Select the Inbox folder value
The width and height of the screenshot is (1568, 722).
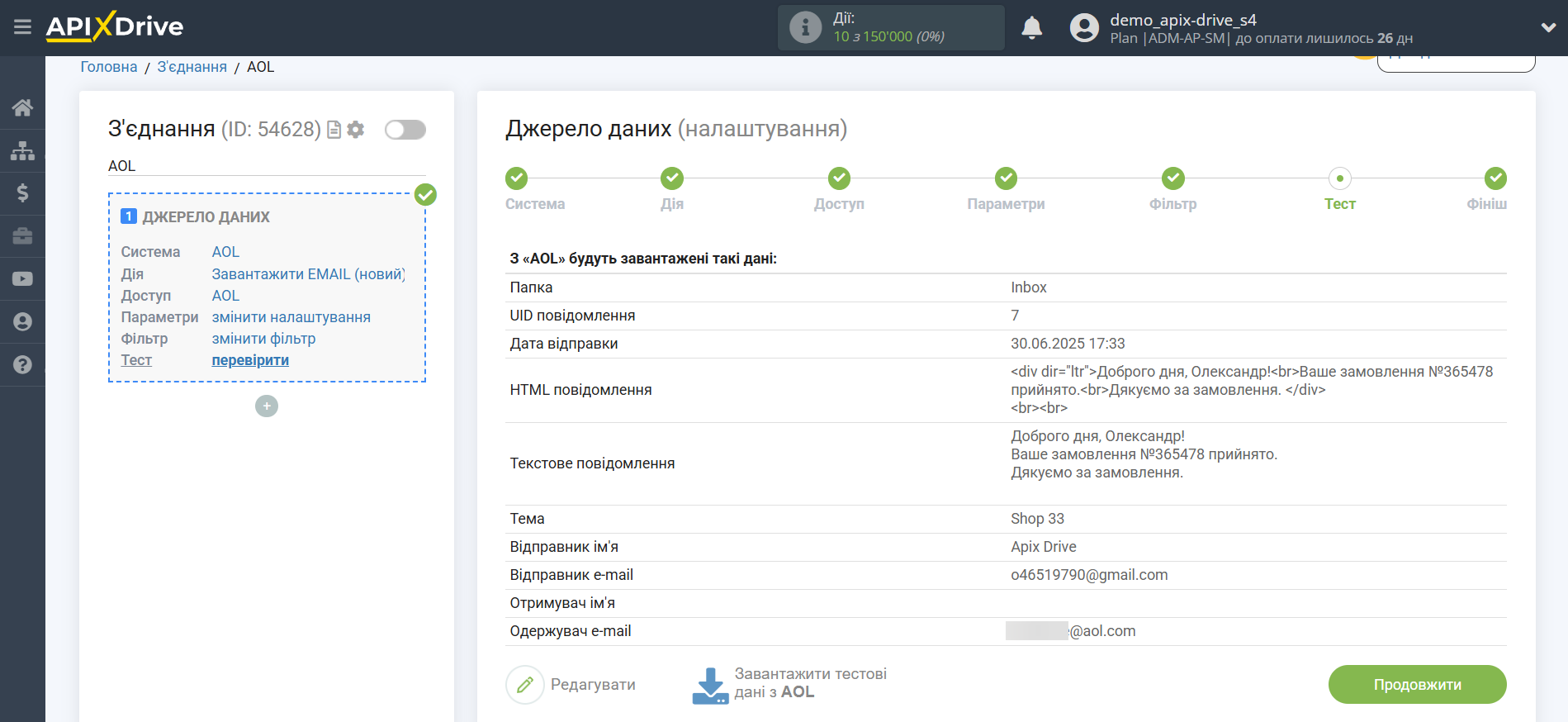(1028, 287)
